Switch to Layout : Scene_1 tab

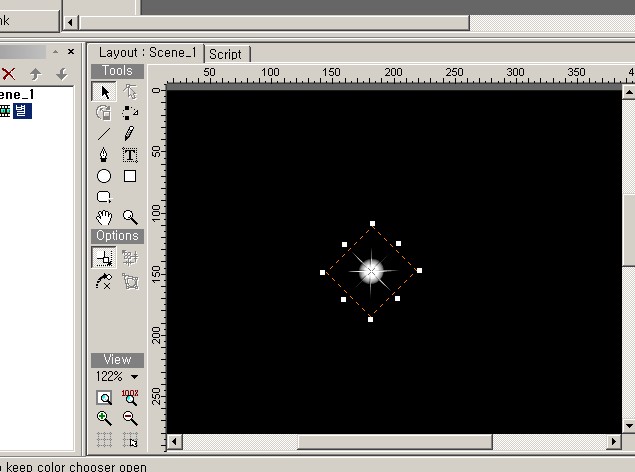(x=147, y=53)
